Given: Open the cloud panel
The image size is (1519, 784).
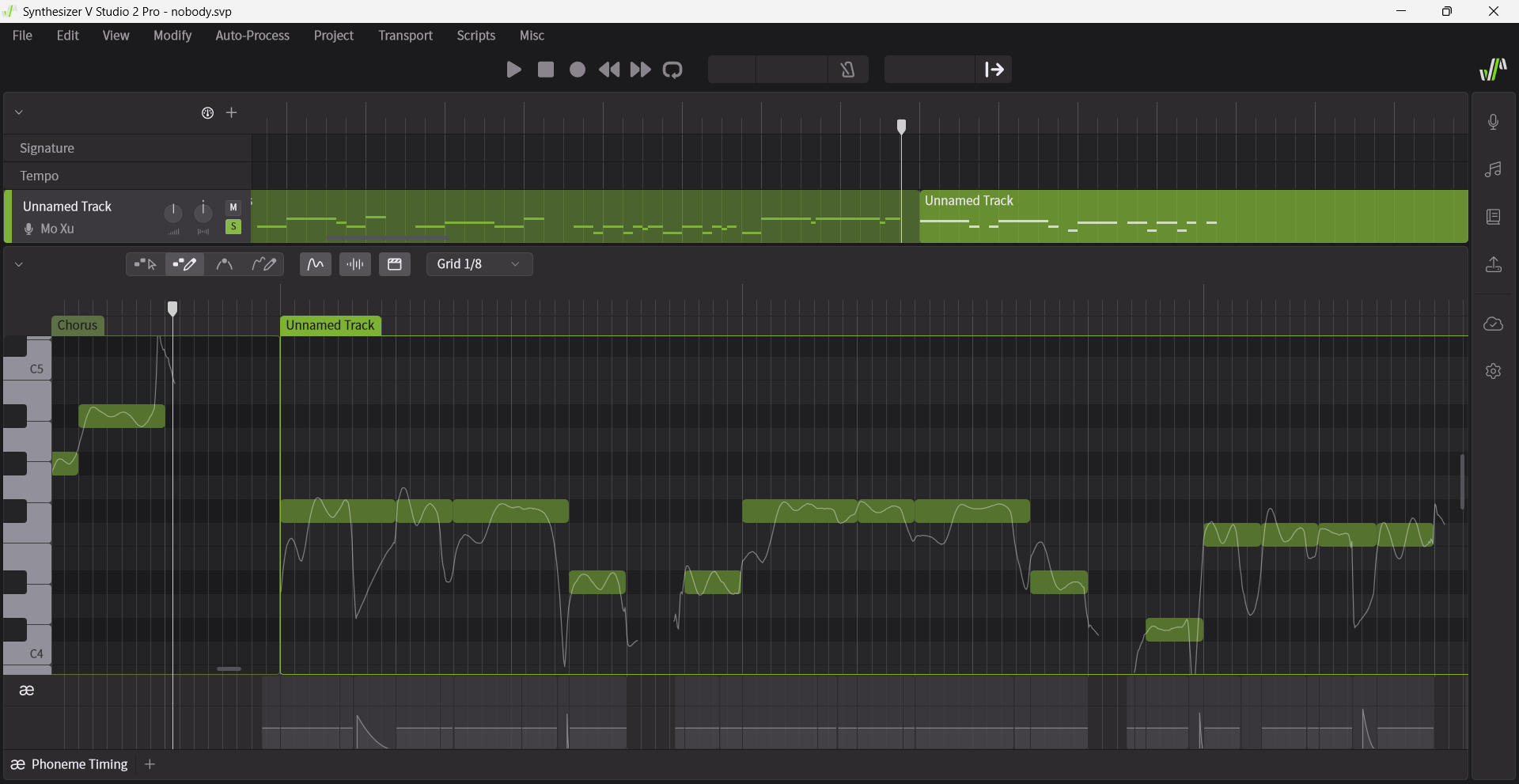Looking at the screenshot, I should [x=1493, y=324].
